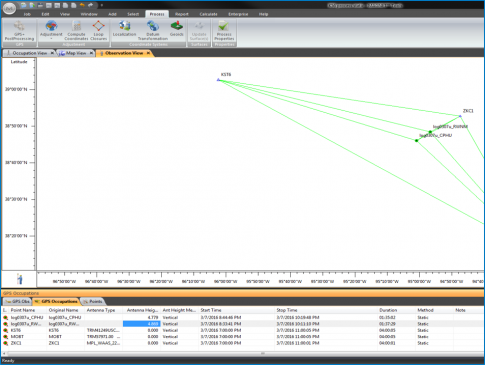Screen dimensions: 485x365
Task: Click the redo arrow in quick access toolbar
Action: point(90,5)
